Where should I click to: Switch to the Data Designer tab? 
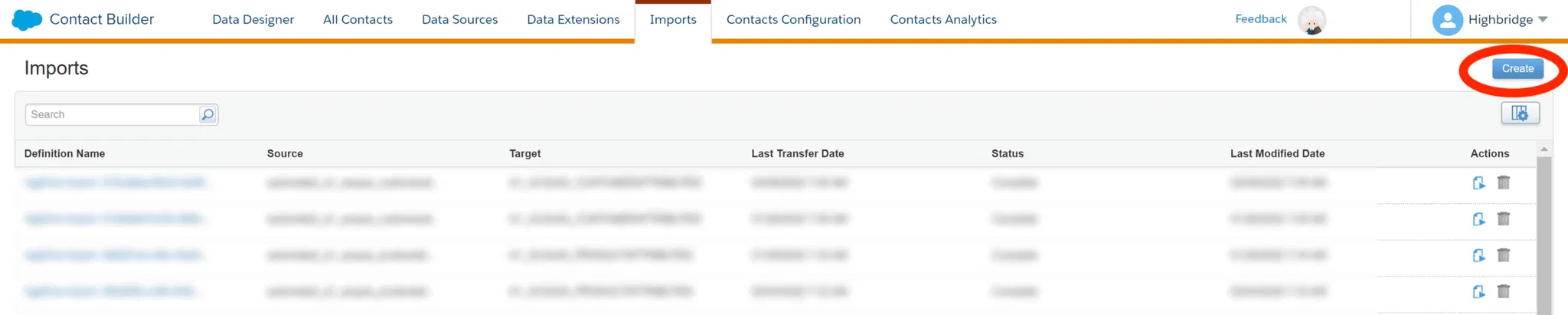(253, 20)
